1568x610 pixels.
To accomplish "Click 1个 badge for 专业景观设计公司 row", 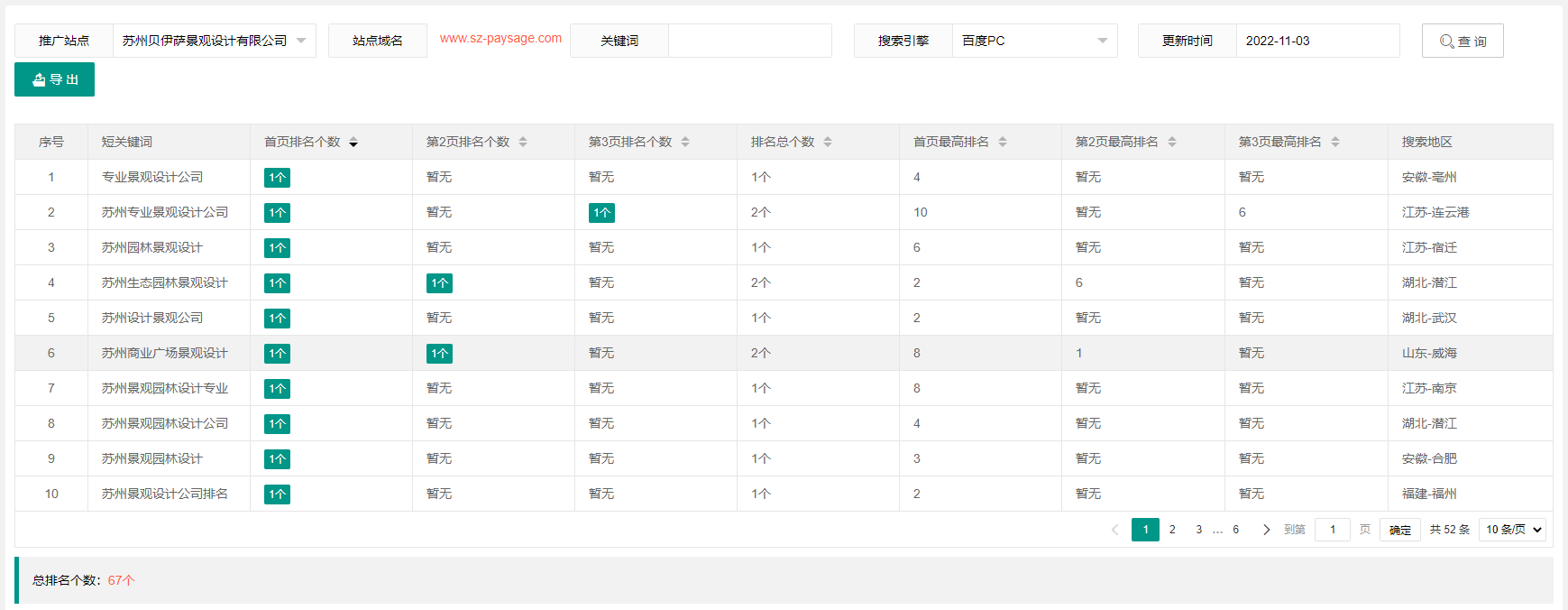I will (x=277, y=178).
